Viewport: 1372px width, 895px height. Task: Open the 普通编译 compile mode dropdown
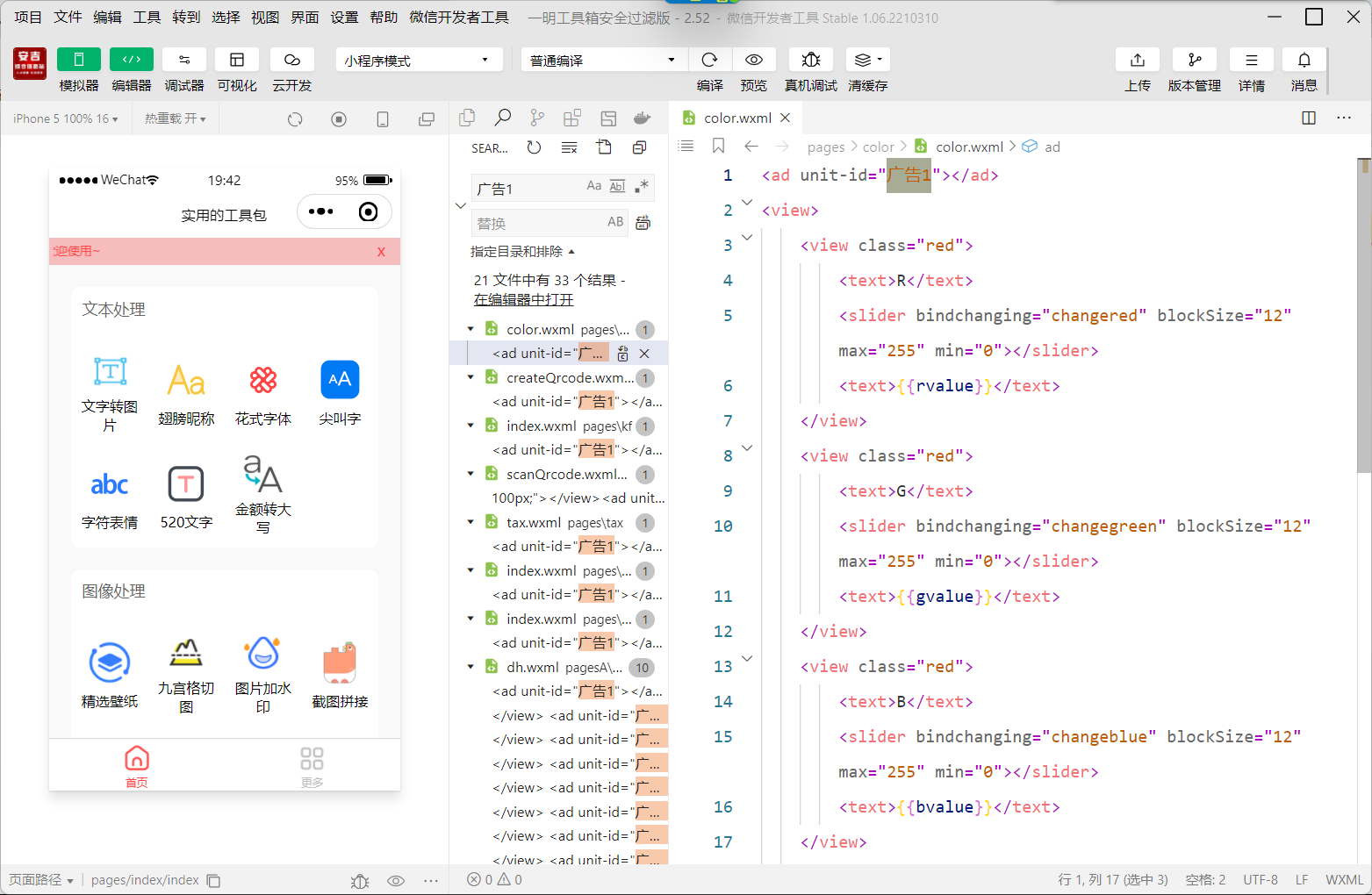coord(603,60)
